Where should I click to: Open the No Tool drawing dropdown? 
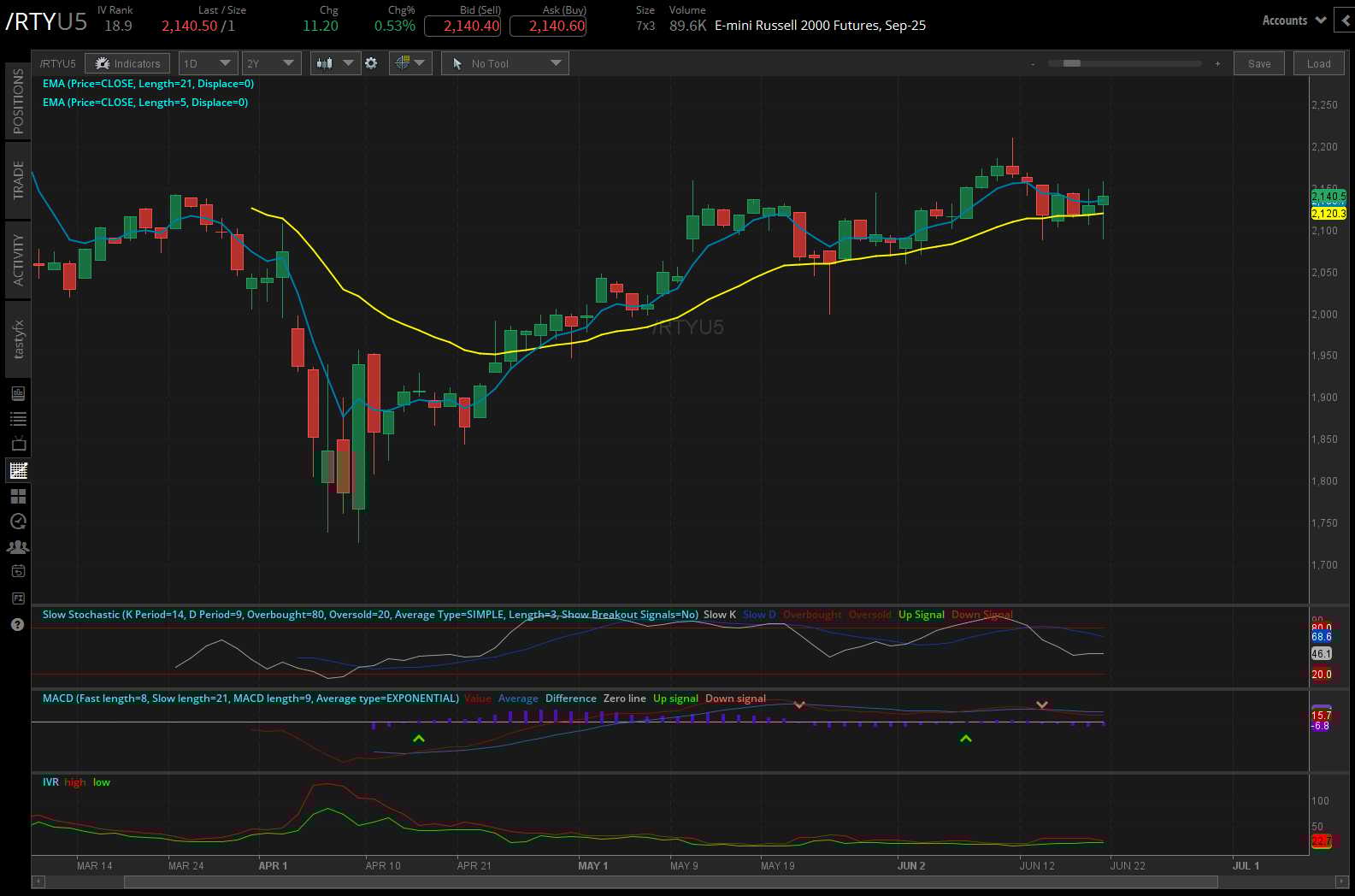click(505, 63)
